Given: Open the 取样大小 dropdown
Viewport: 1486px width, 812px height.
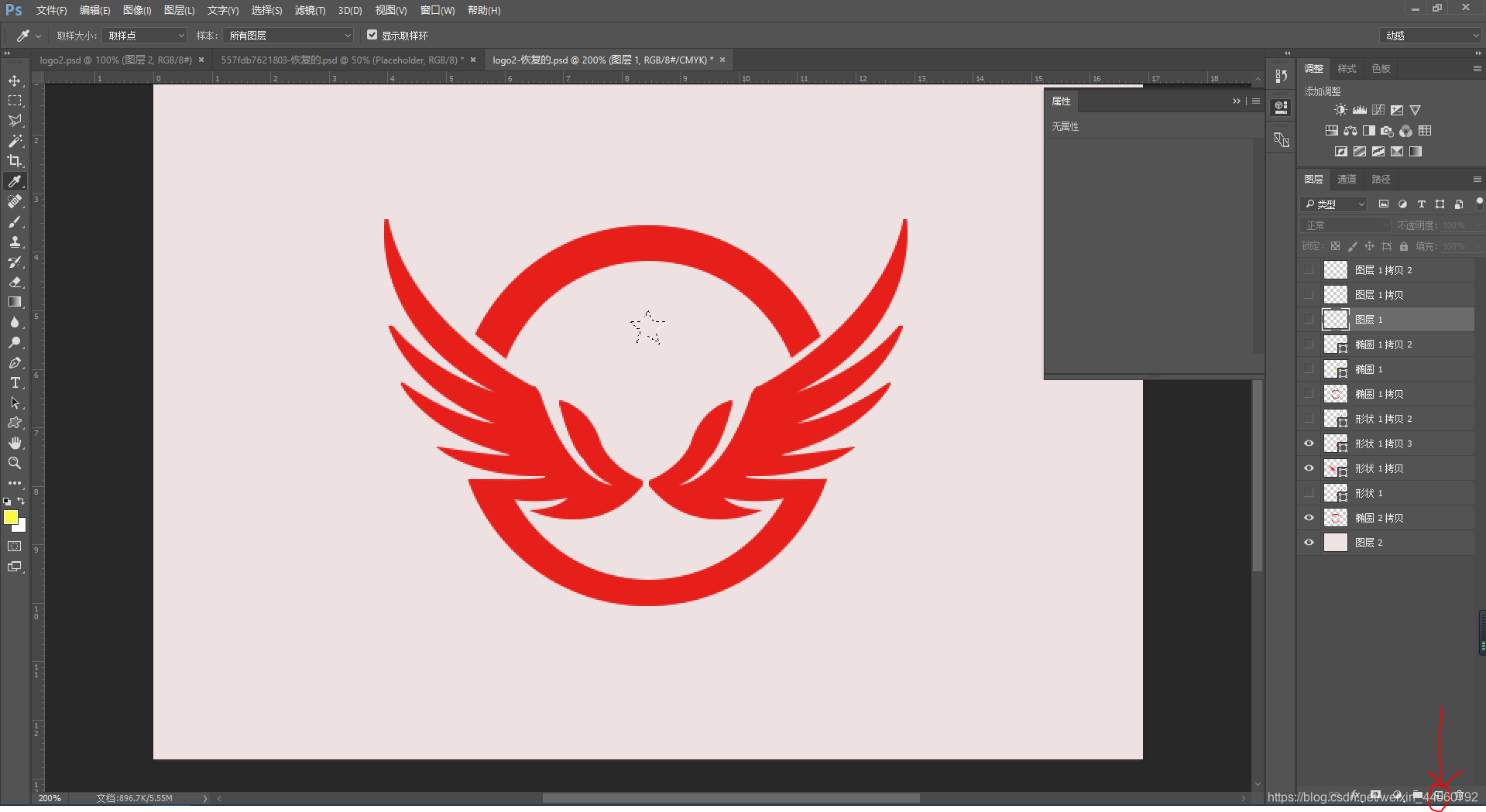Looking at the screenshot, I should tap(145, 36).
